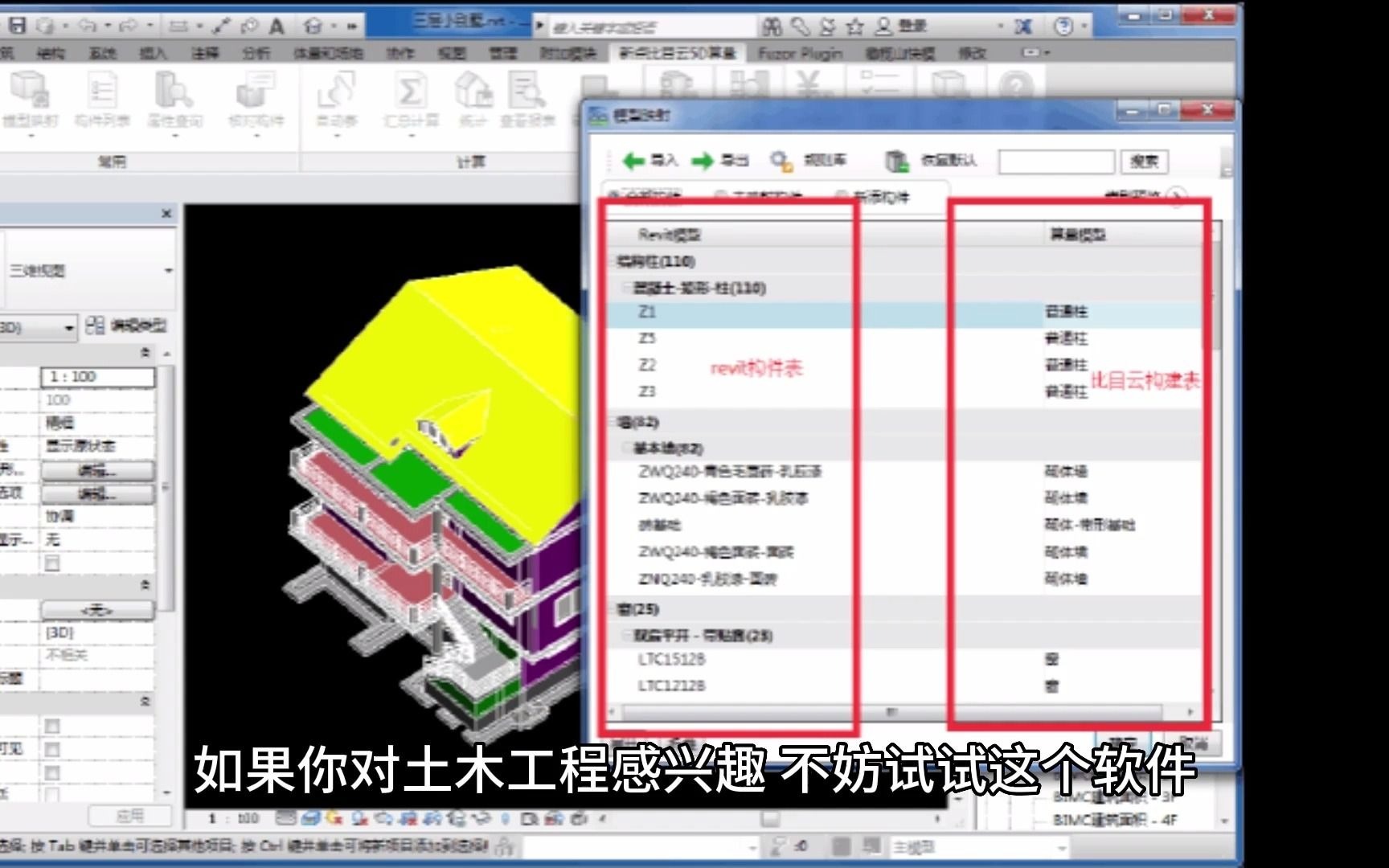This screenshot has height=868, width=1389.
Task: Click the favorites star icon in title bar
Action: pos(855,27)
